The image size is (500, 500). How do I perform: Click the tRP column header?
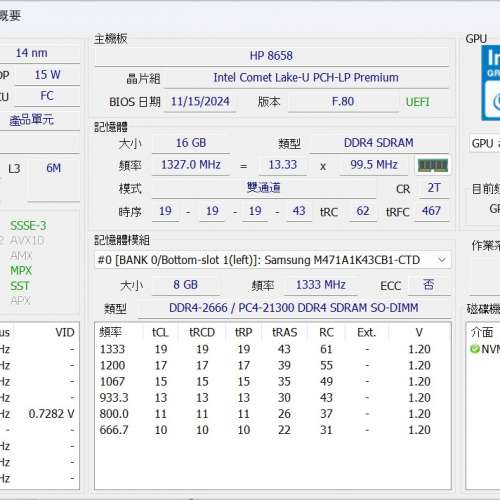tap(243, 333)
